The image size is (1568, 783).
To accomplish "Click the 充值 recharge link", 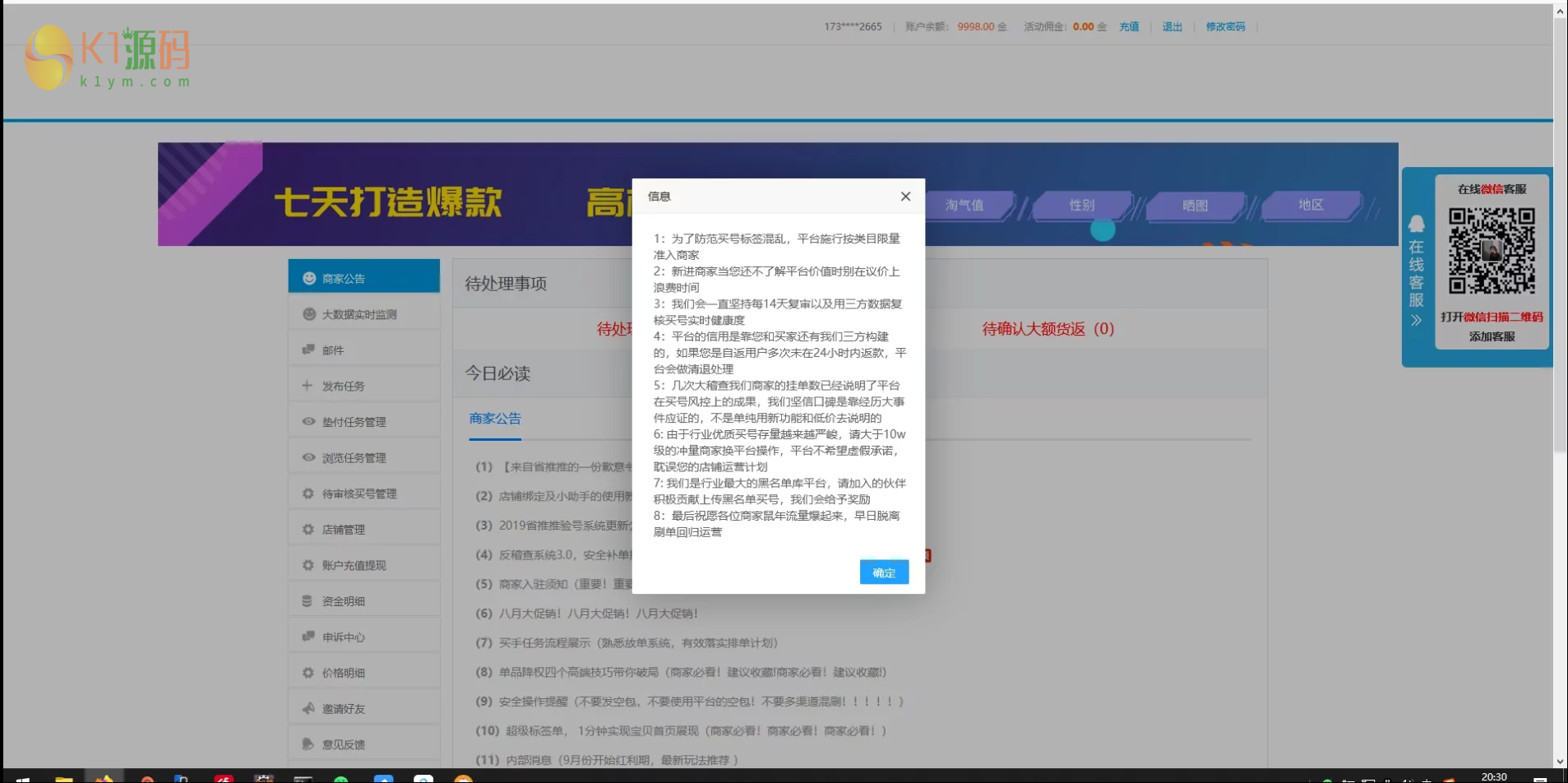I will [1128, 26].
